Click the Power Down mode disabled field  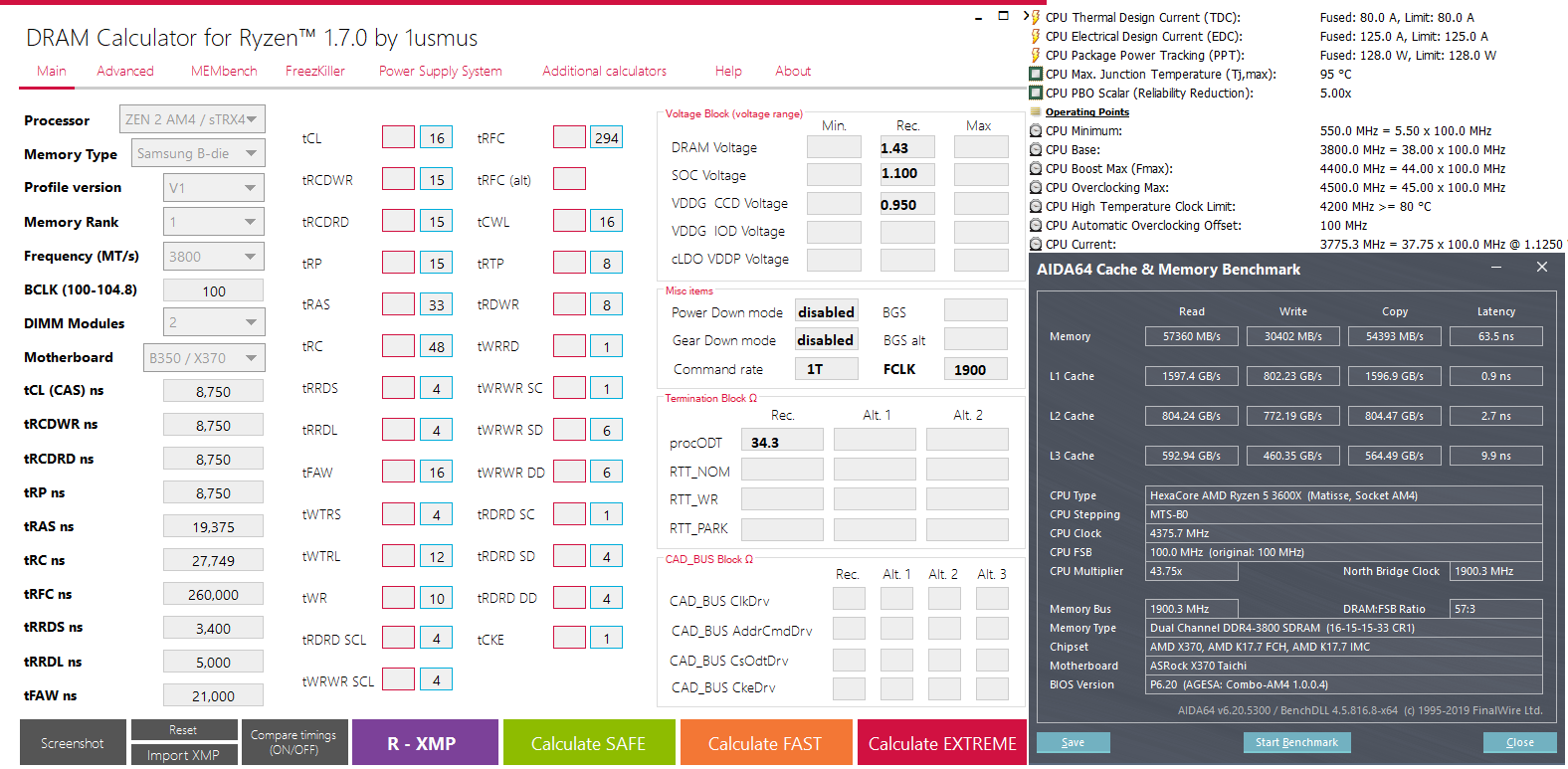827,312
